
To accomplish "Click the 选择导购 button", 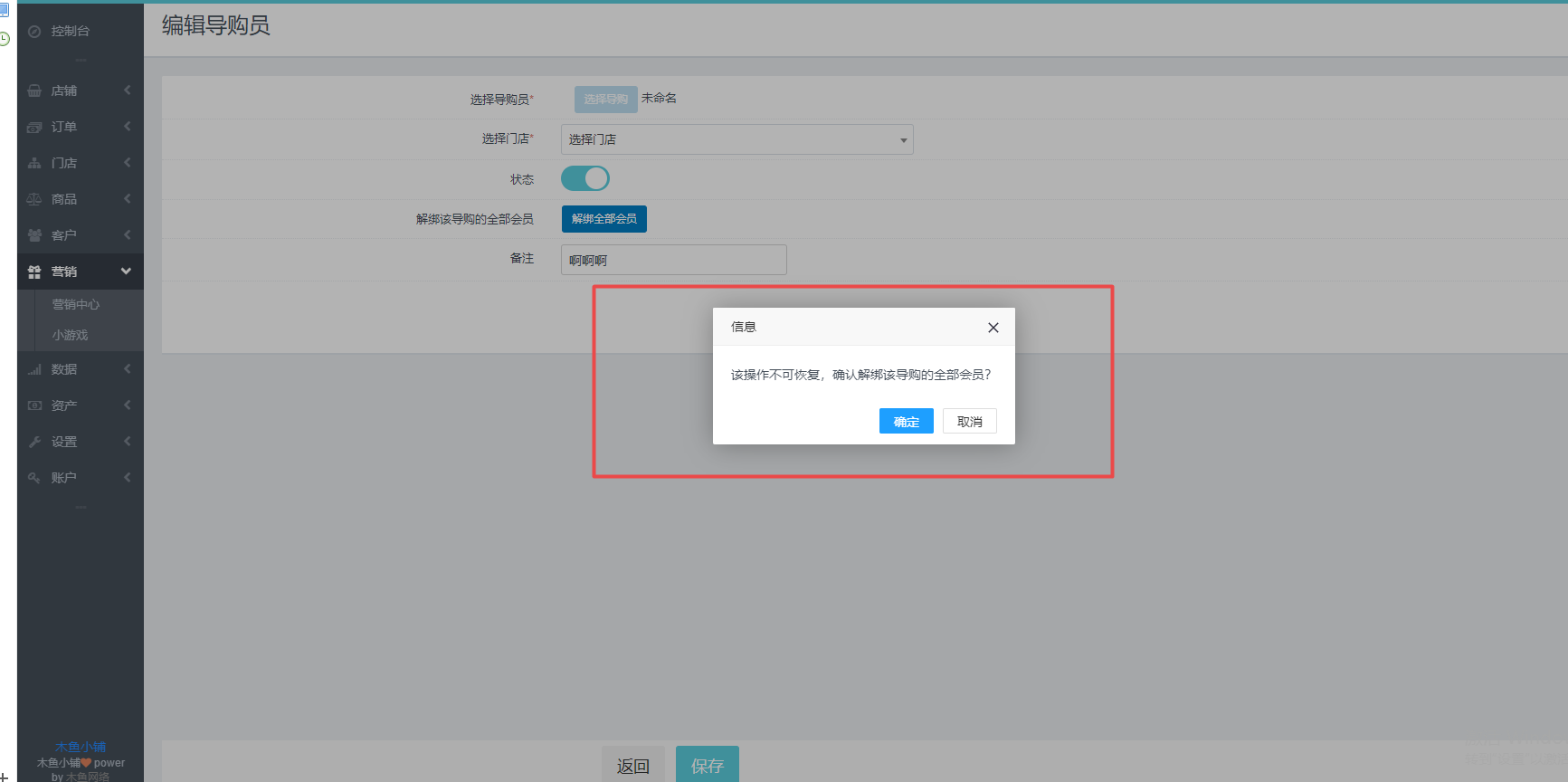I will [x=606, y=100].
